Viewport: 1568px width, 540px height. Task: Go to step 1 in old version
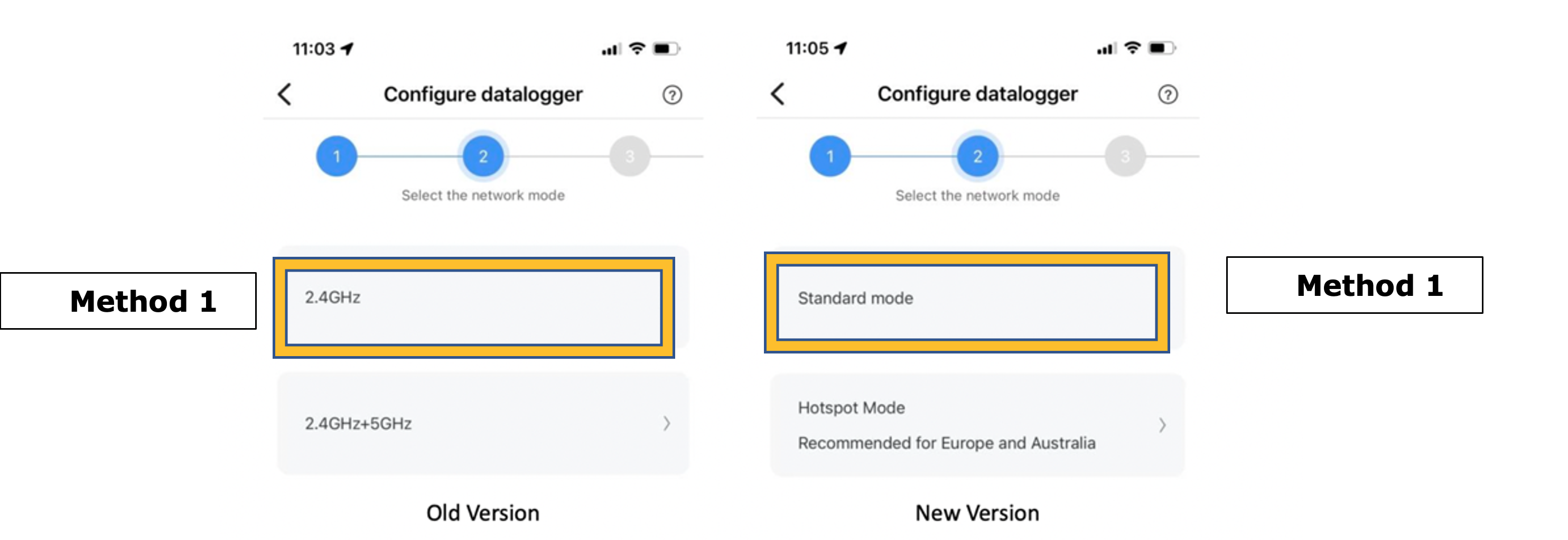coord(336,156)
